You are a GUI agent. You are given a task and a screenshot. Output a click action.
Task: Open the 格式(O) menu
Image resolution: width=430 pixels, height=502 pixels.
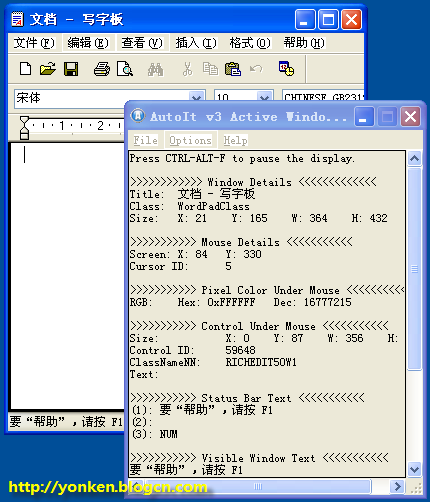250,43
